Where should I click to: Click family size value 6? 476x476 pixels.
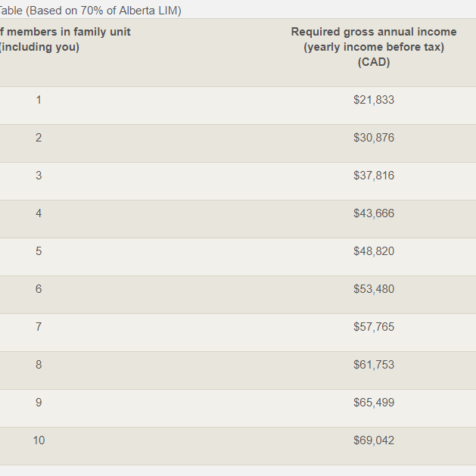39,289
